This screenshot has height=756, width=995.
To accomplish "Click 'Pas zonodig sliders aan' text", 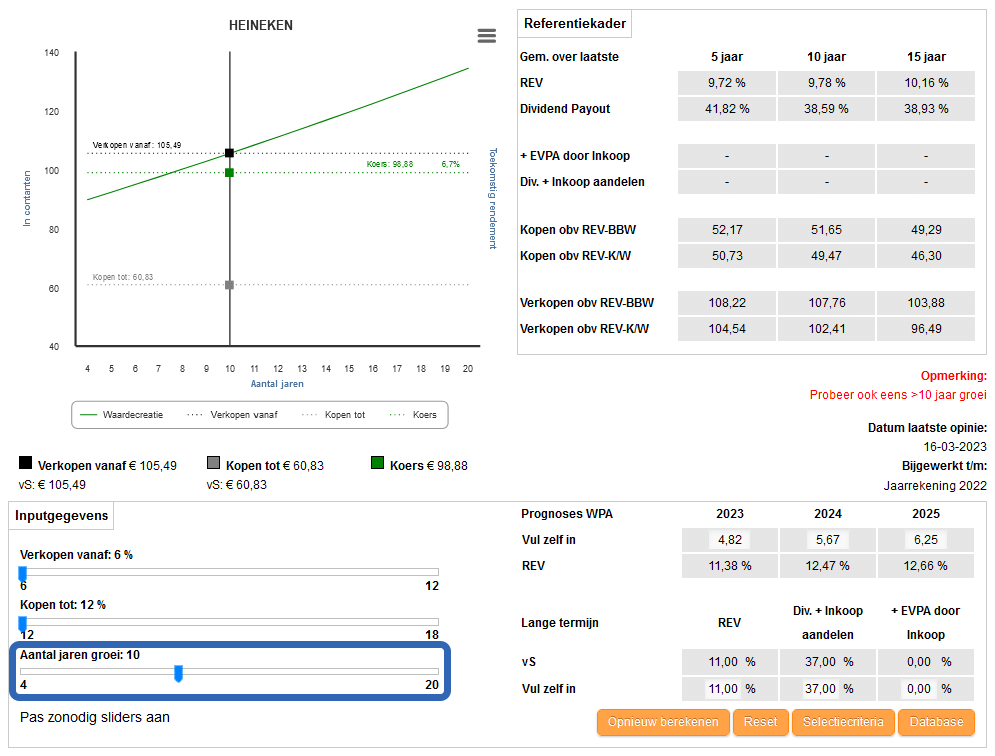I will coord(95,717).
